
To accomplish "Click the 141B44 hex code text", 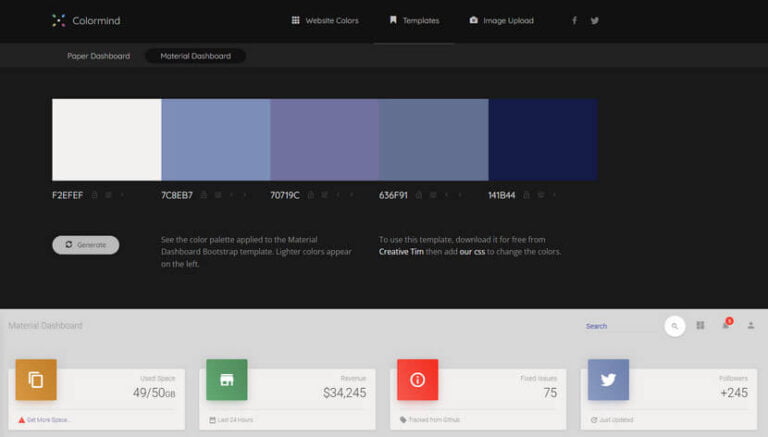I will pyautogui.click(x=502, y=195).
